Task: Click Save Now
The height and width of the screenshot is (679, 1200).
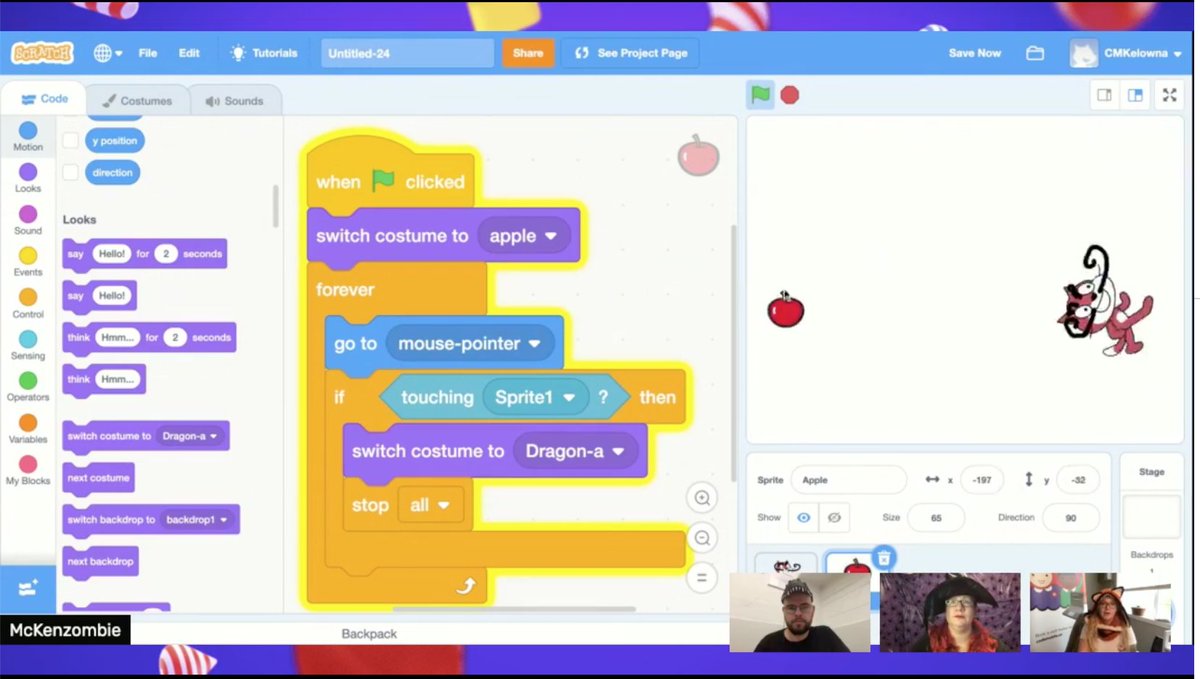Action: coord(975,53)
